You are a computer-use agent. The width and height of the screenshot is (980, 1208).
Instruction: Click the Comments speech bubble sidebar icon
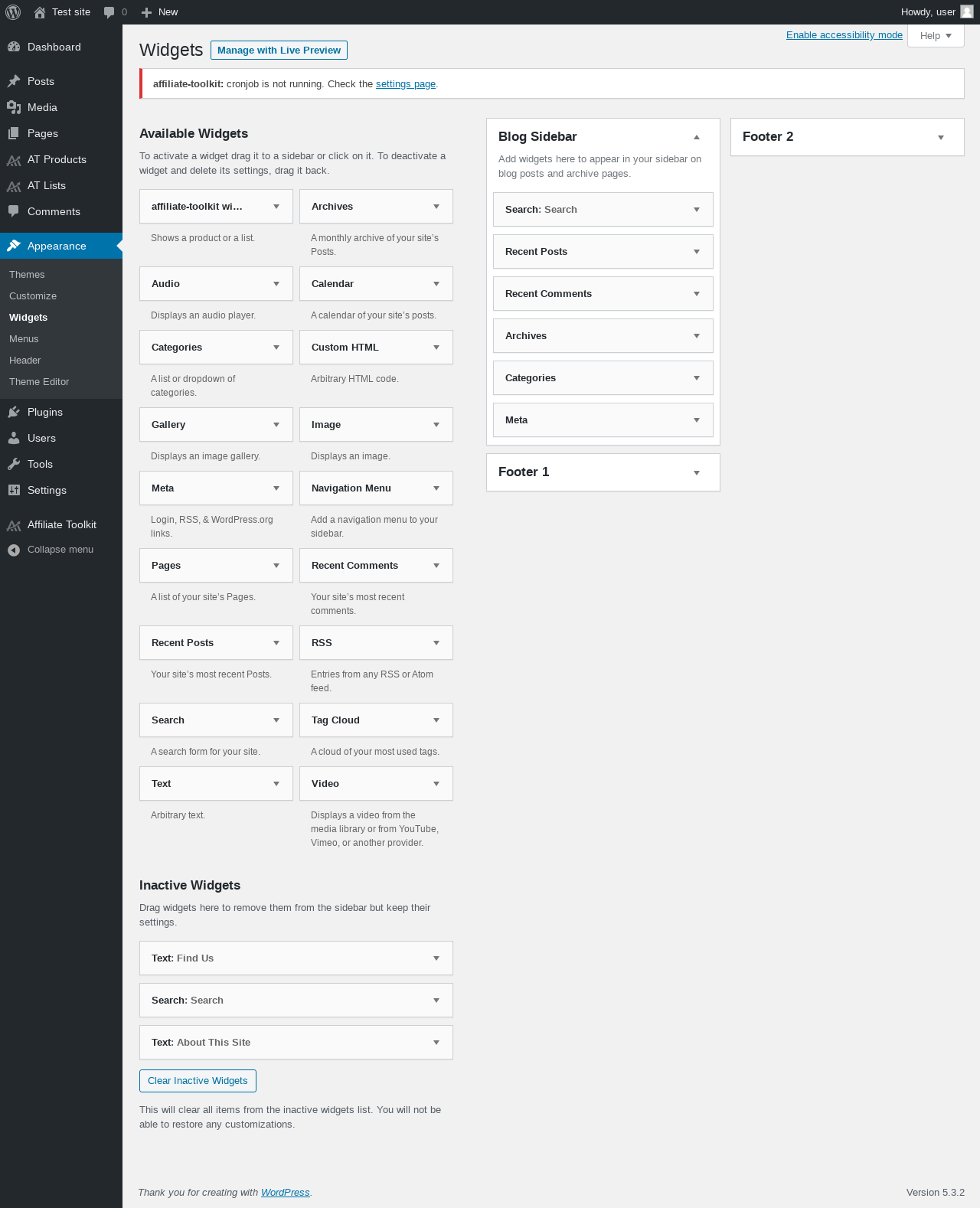click(14, 211)
